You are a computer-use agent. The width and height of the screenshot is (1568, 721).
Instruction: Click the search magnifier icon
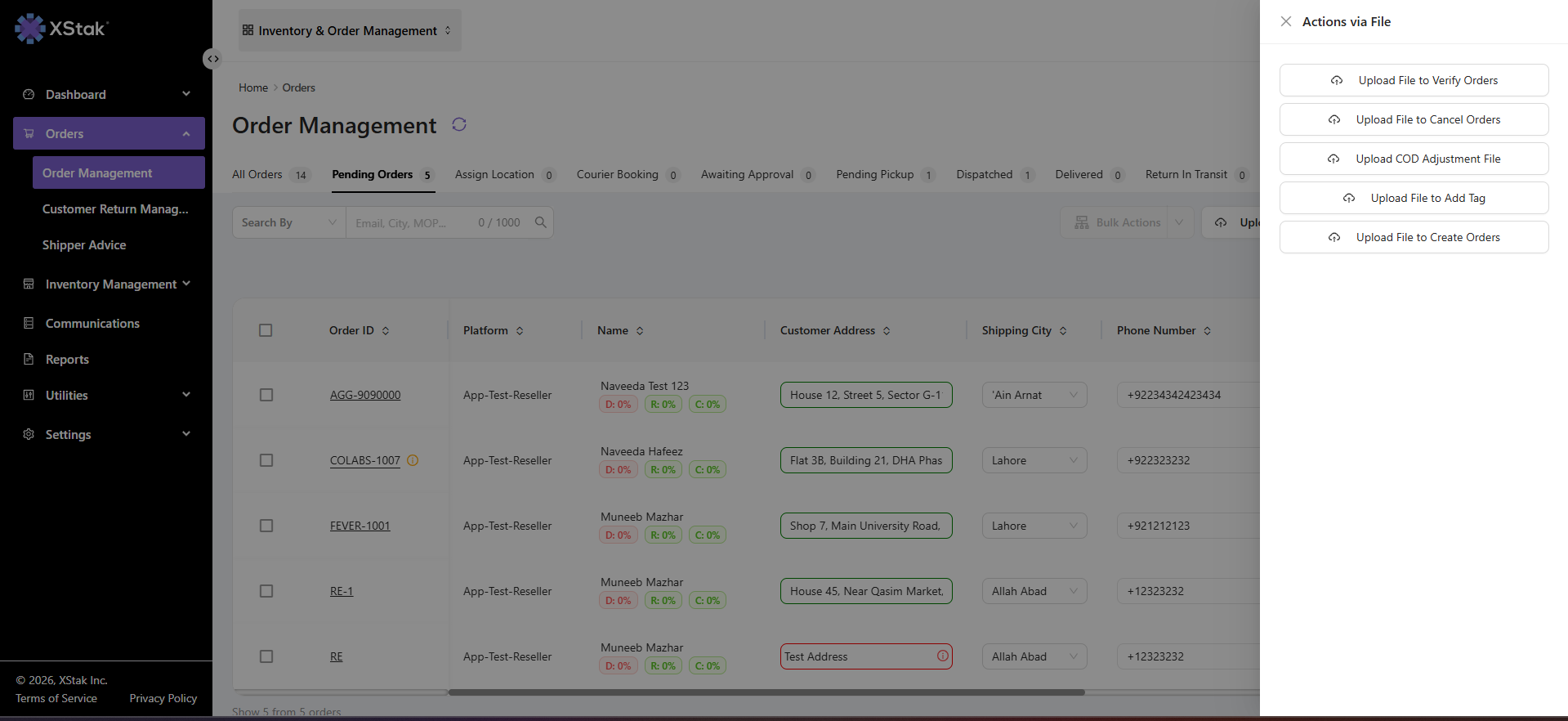(541, 222)
